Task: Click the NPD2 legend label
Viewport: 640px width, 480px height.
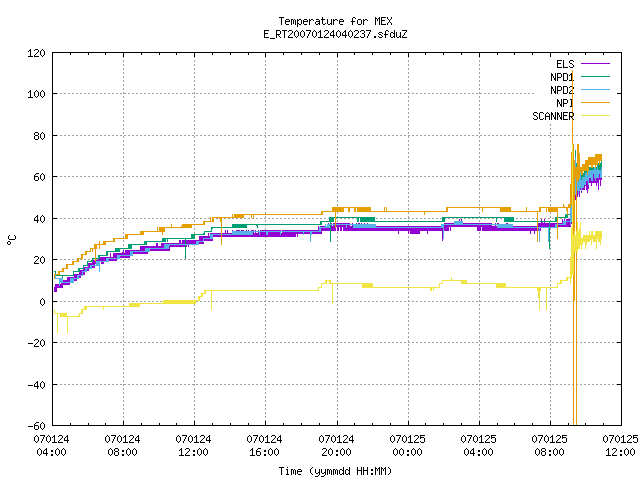Action: click(562, 90)
